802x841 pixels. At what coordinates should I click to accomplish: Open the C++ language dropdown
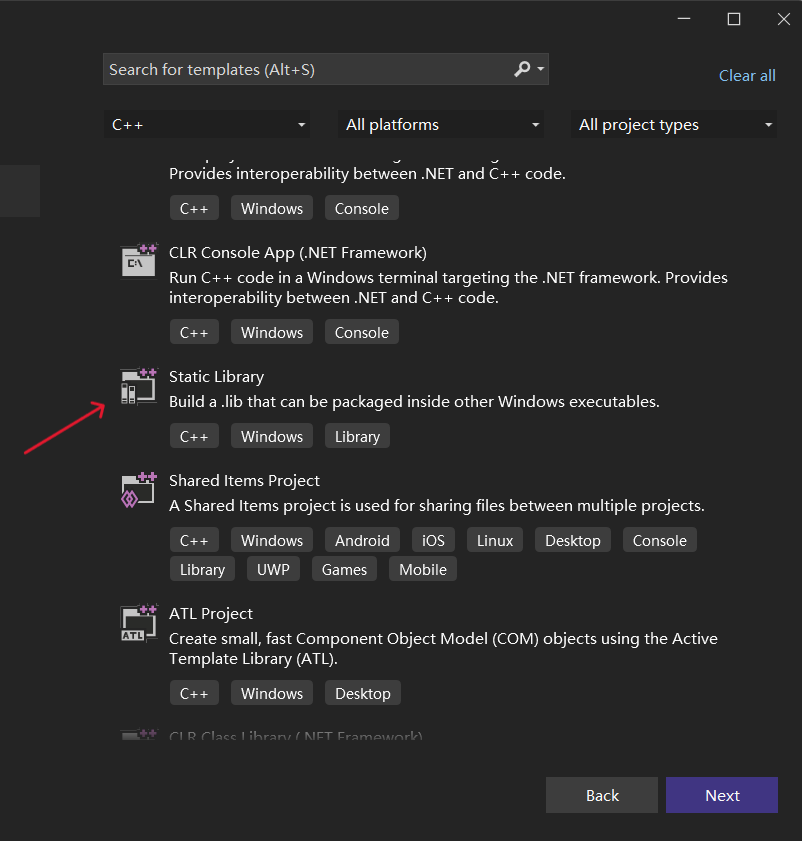click(207, 124)
